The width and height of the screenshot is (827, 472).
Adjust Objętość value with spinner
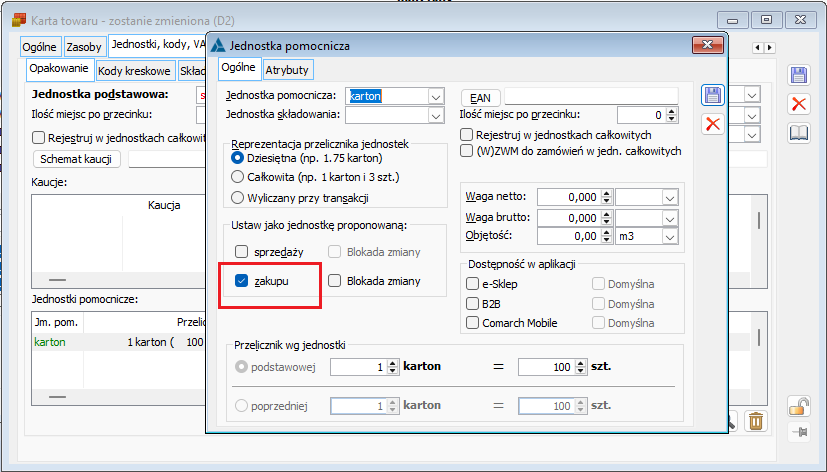coord(607,237)
